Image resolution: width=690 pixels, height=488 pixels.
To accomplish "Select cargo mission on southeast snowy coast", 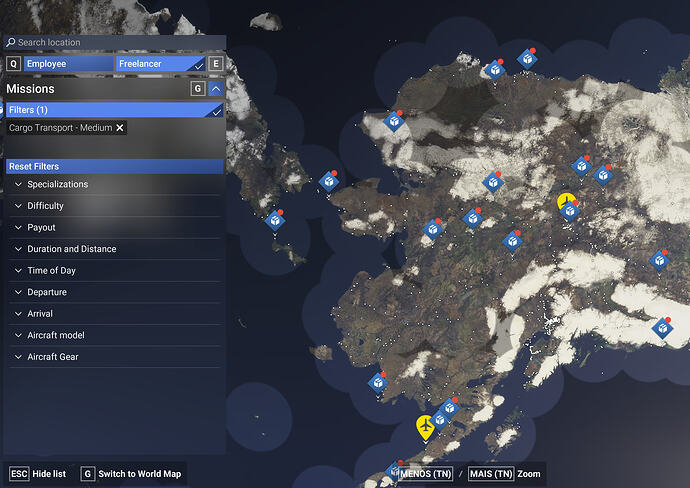I will coord(662,328).
